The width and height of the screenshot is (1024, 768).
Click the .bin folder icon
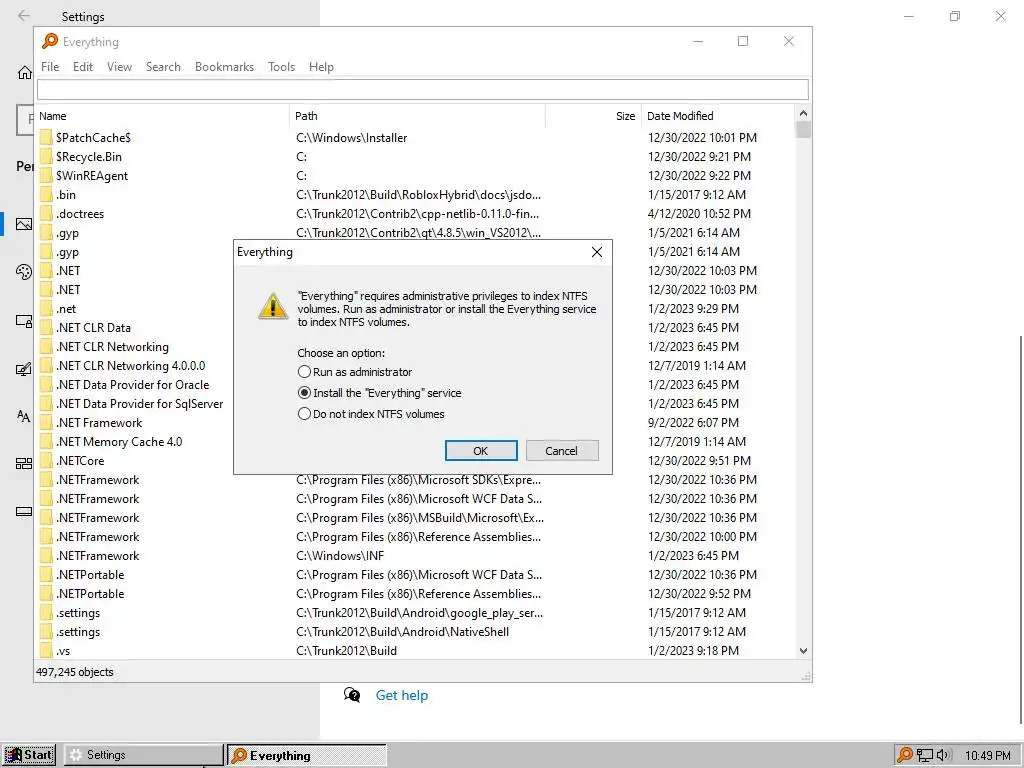click(46, 195)
